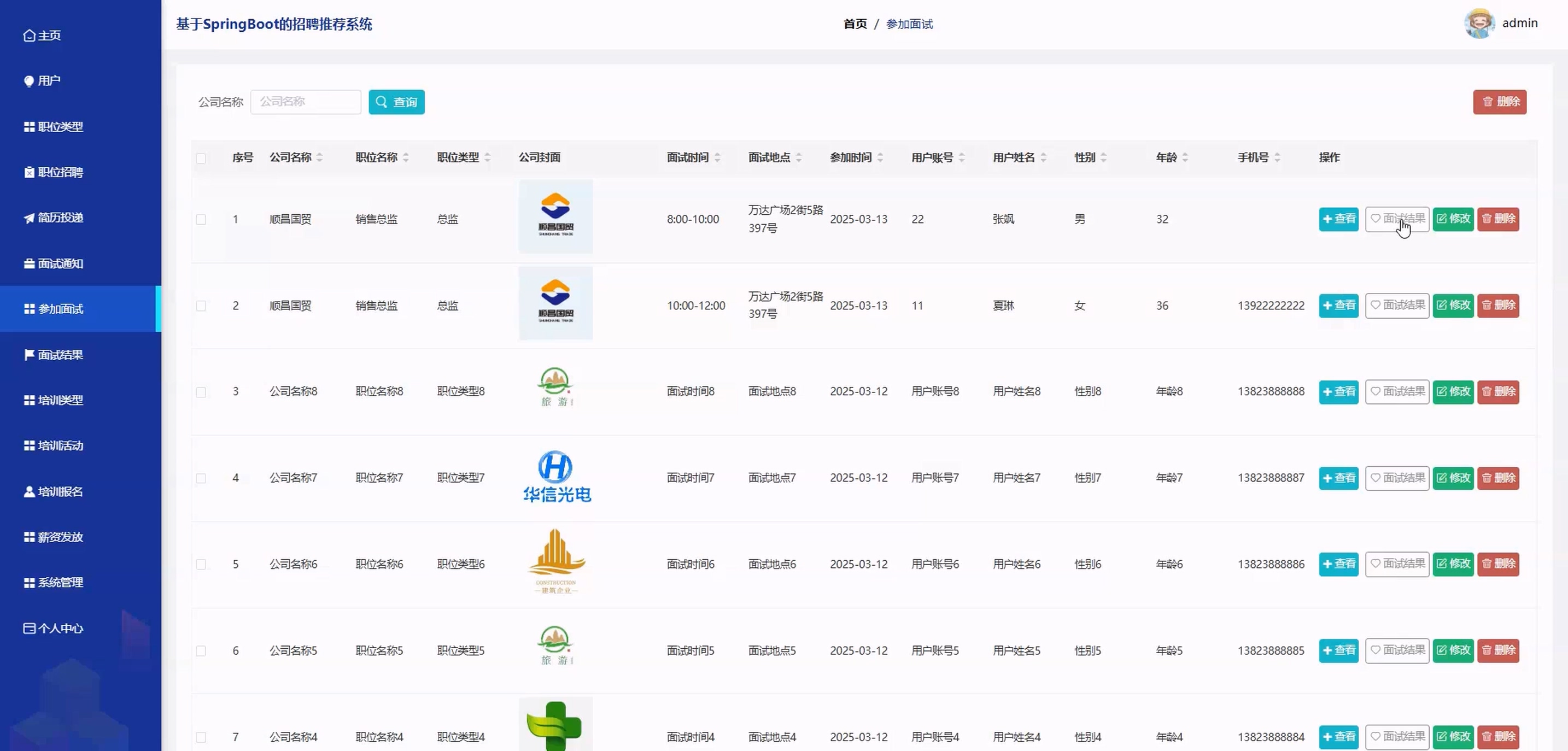The image size is (1568, 751).
Task: Open 简历投递 sidebar item
Action: 60,218
